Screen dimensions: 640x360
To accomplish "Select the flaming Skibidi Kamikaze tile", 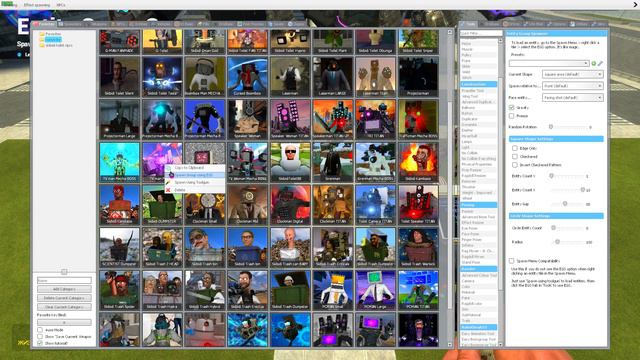I will (418, 162).
